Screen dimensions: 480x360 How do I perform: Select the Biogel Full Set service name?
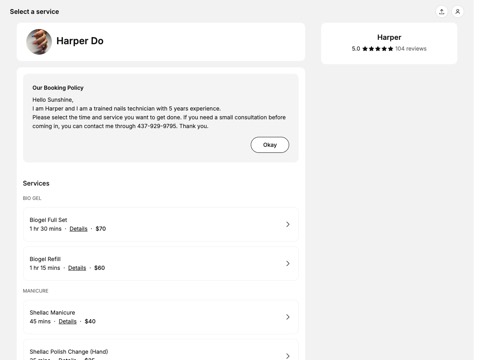[48, 220]
